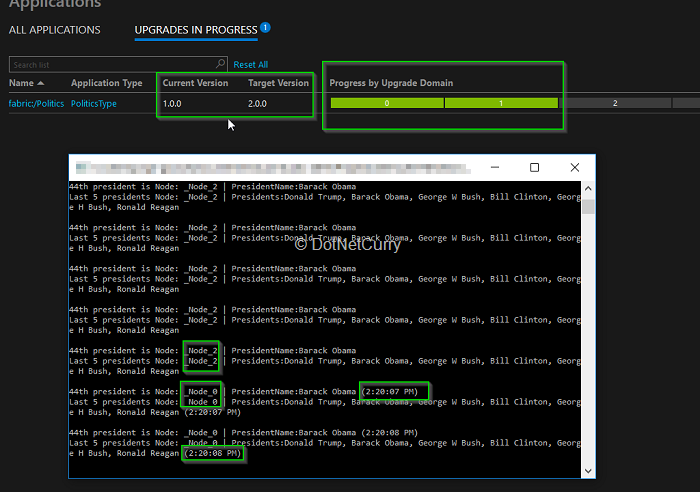Sort by Current Version column
700x492 pixels.
(195, 83)
